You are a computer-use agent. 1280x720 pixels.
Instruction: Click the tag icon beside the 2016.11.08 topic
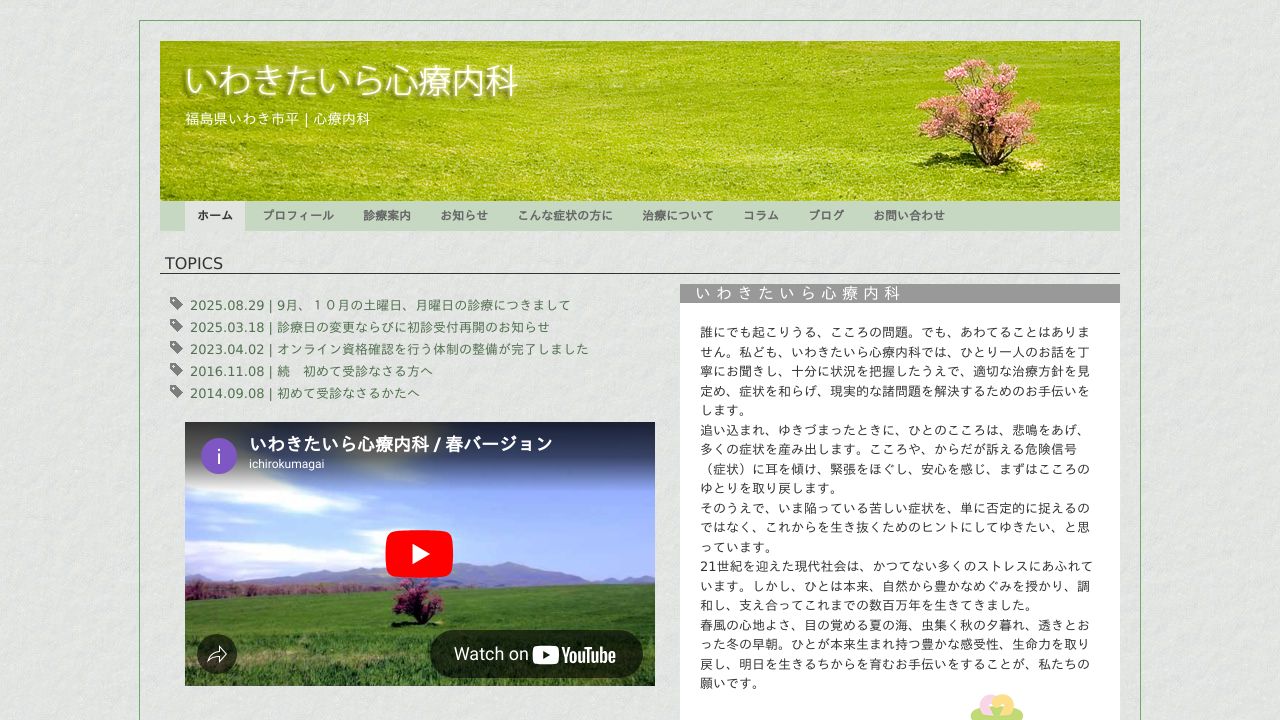click(176, 371)
